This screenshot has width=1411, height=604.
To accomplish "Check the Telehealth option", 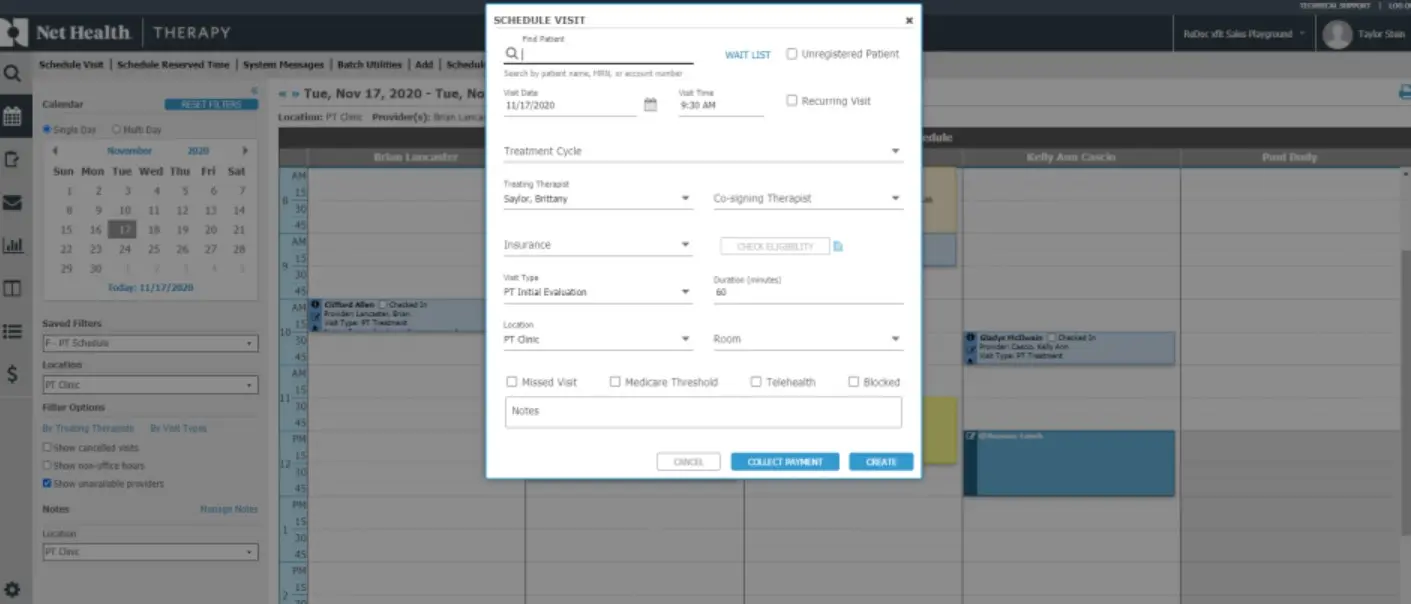I will 757,381.
